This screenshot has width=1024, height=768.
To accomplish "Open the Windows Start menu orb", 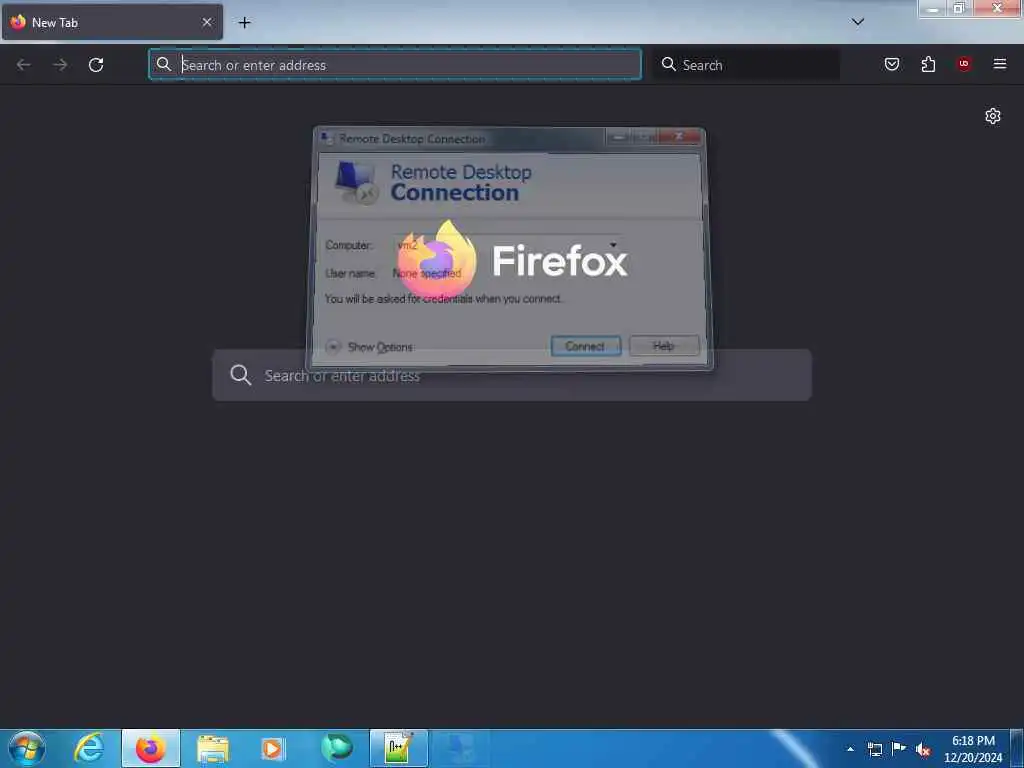I will pos(27,748).
